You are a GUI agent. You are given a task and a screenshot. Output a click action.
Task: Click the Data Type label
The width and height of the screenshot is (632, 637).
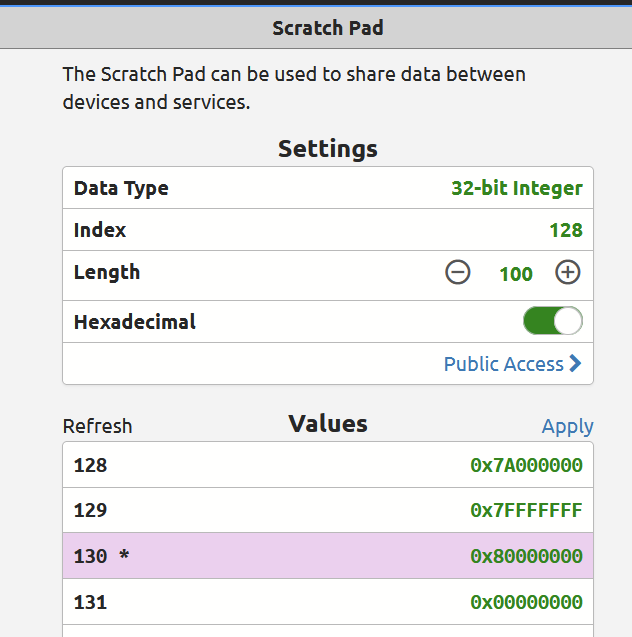[x=121, y=188]
